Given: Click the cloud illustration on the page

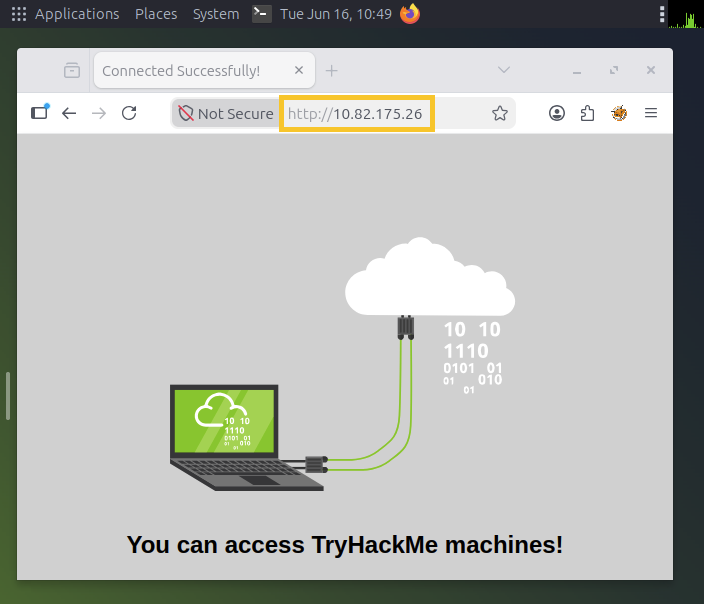Looking at the screenshot, I should point(430,277).
